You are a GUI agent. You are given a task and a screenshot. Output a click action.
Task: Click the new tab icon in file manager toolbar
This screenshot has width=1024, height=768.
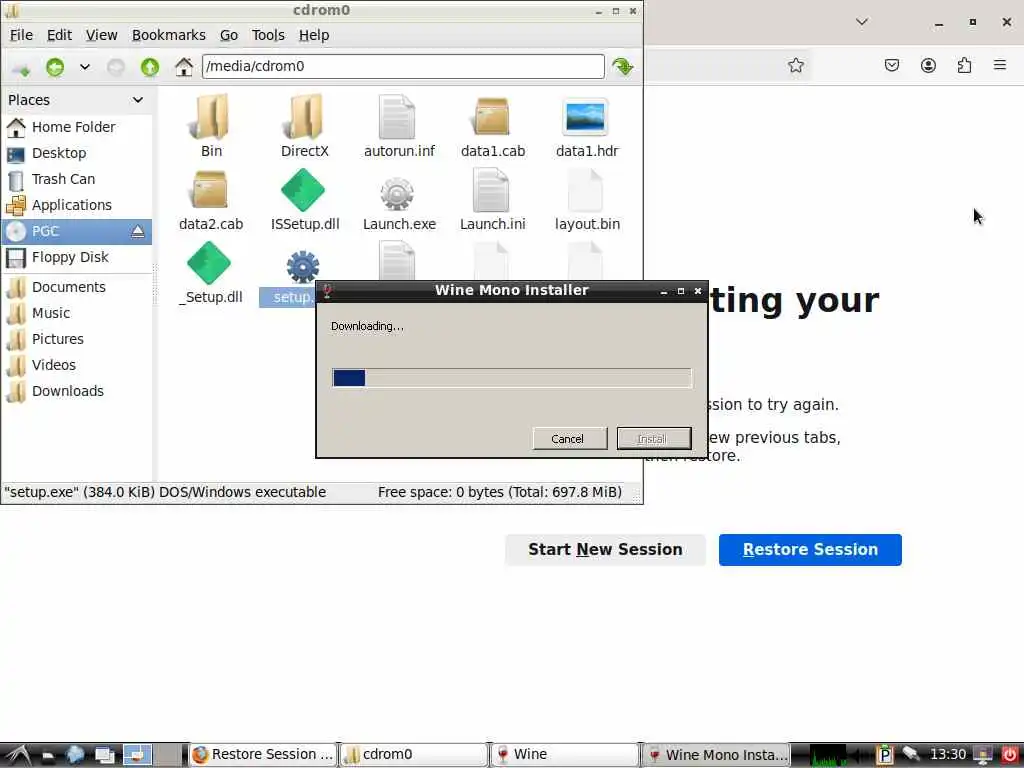(x=21, y=68)
